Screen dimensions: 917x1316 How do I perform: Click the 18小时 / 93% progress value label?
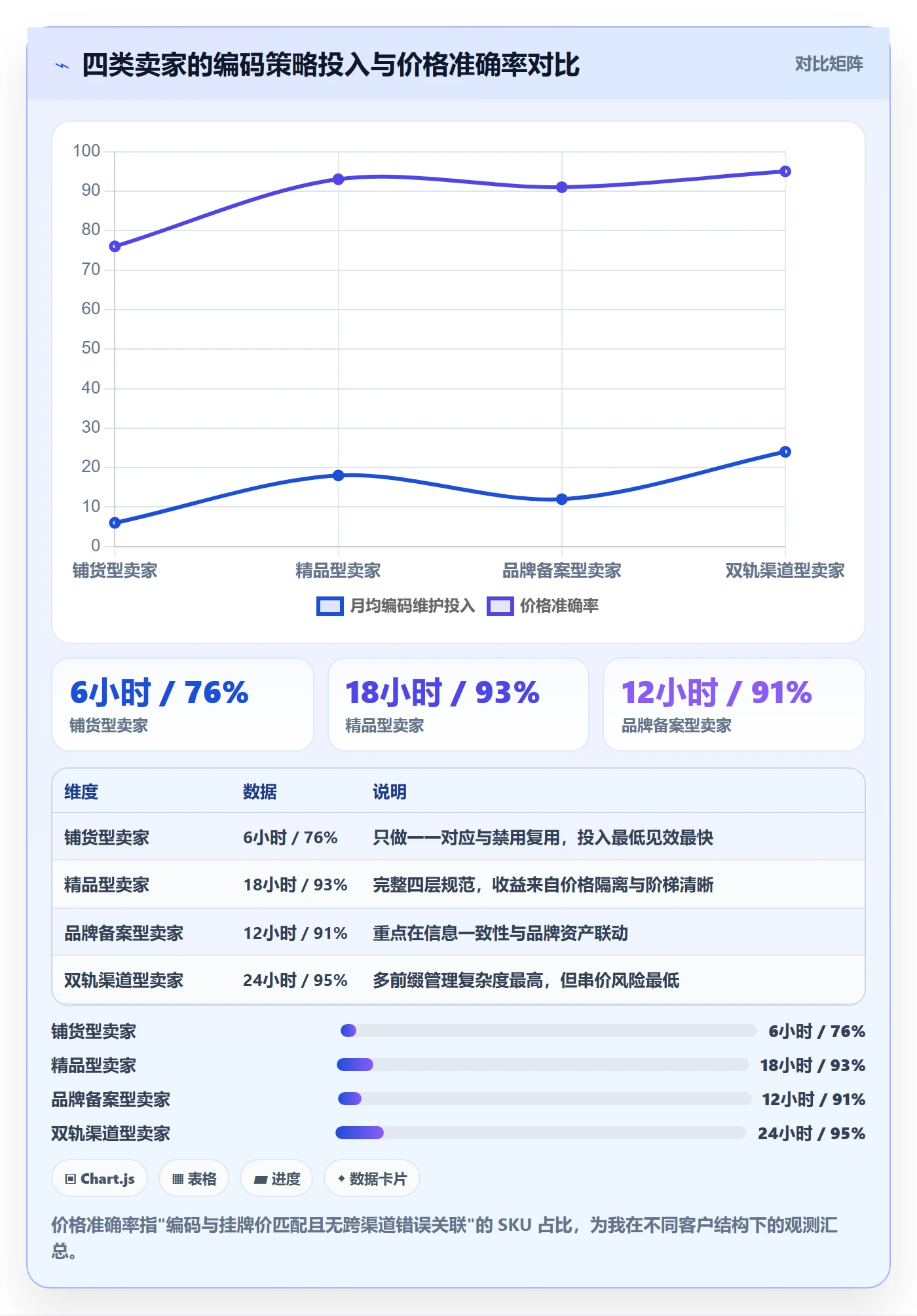pos(812,1065)
